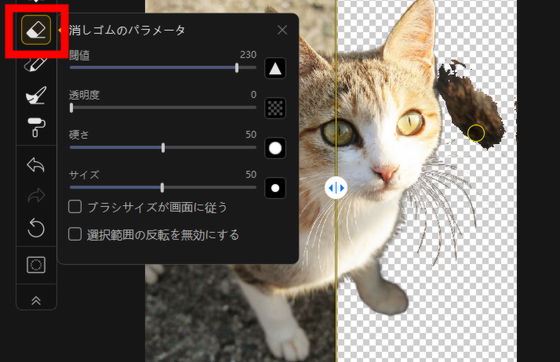Viewport: 560px width, 362px height.
Task: Click the サイズ small dot preview icon
Action: [275, 188]
